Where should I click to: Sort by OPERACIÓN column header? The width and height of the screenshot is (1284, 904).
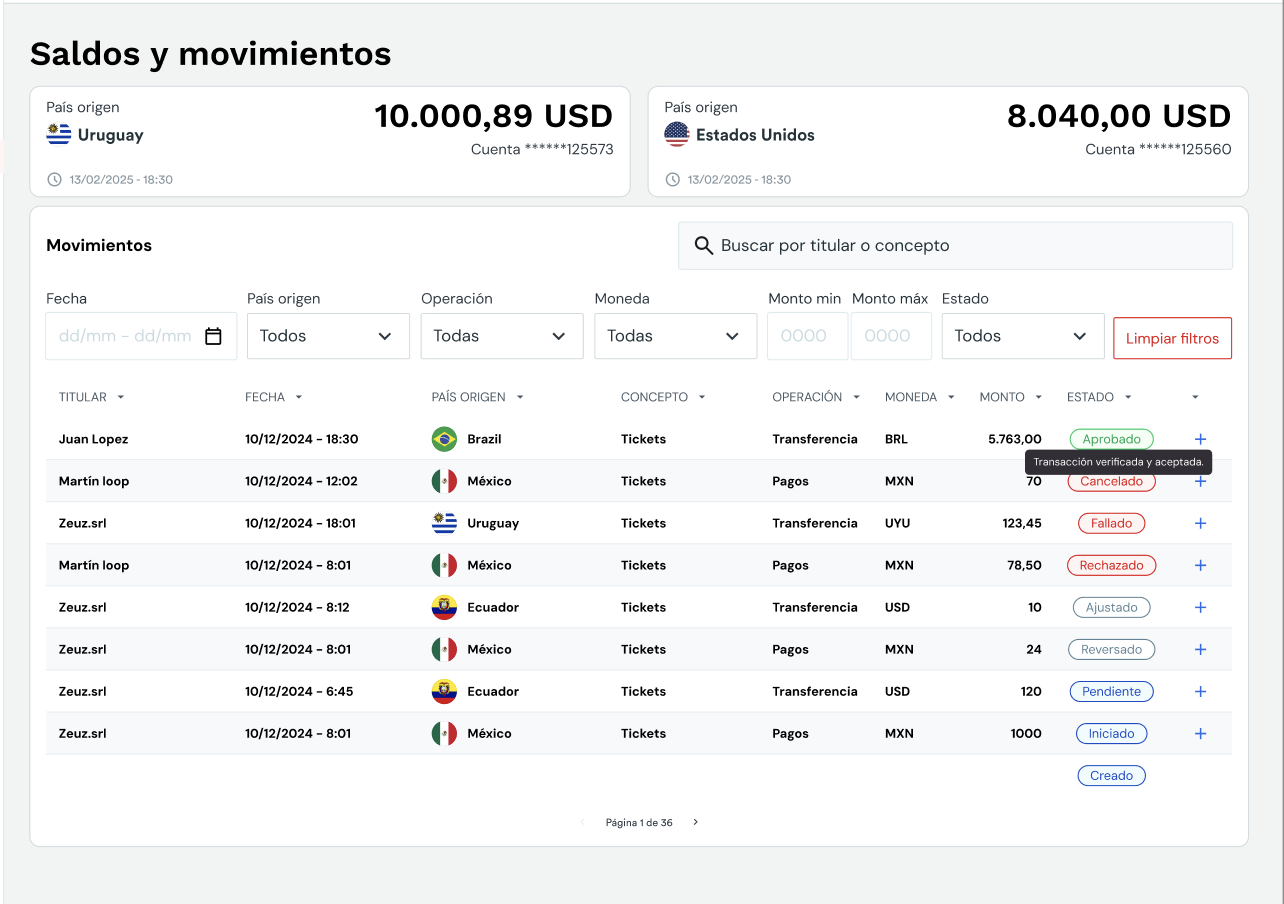(x=817, y=397)
